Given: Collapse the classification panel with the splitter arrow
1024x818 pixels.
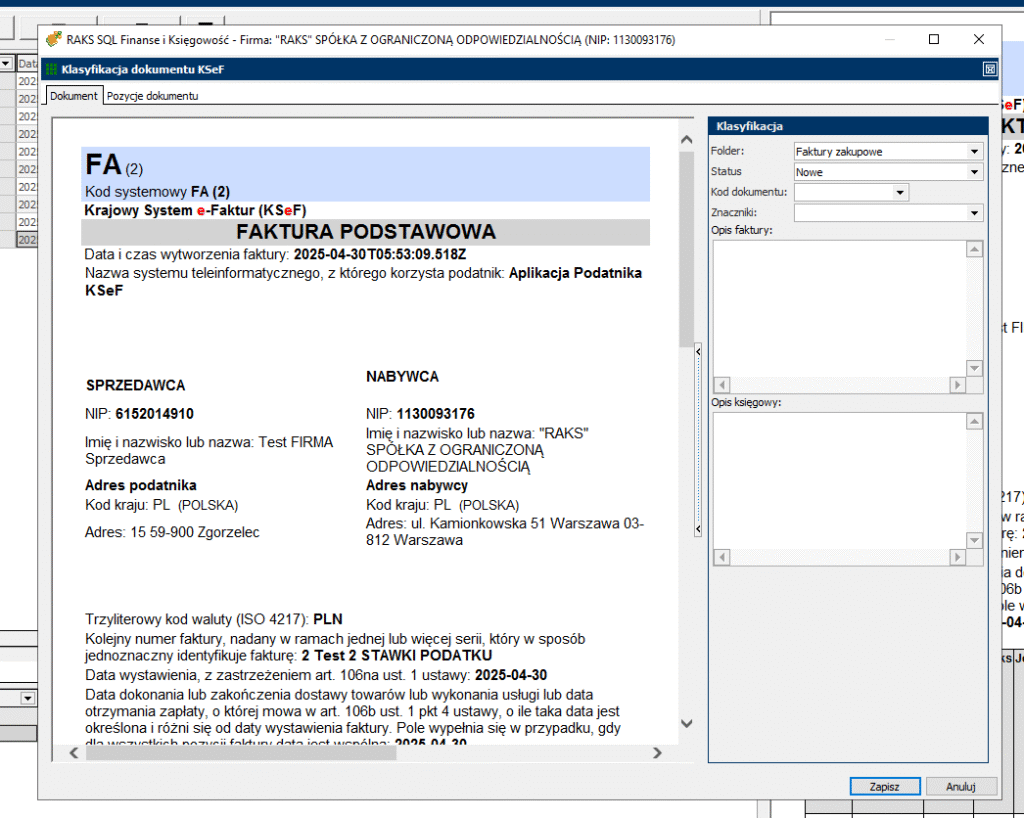Looking at the screenshot, I should [697, 351].
